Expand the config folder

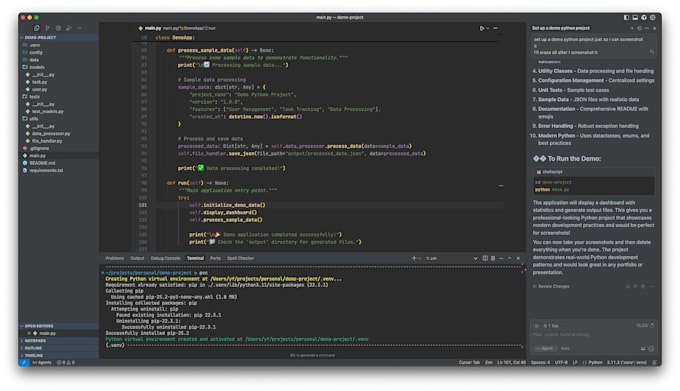[x=59, y=52]
